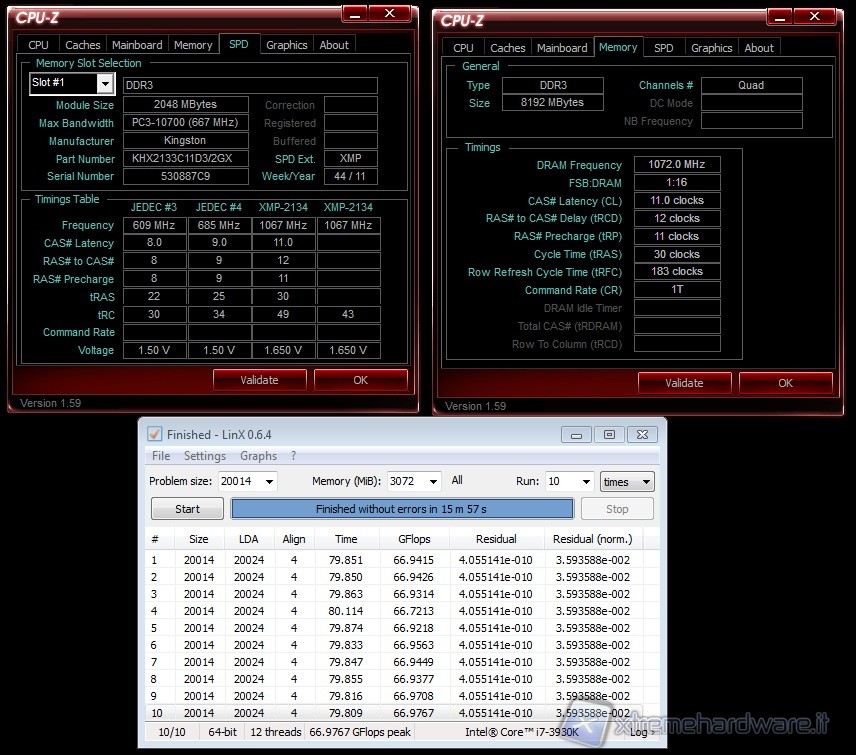The height and width of the screenshot is (755, 856).
Task: Open the 'times' run unit dropdown
Action: (x=645, y=482)
